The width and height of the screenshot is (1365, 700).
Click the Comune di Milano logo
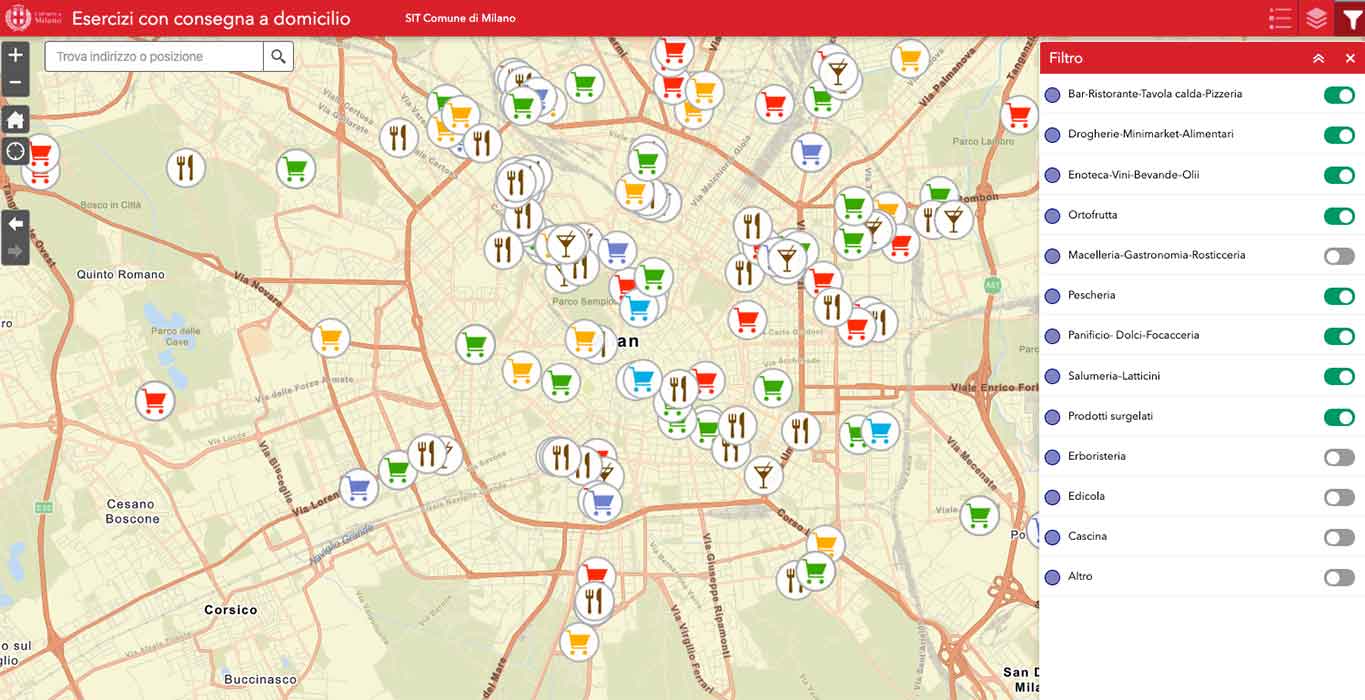[x=33, y=18]
